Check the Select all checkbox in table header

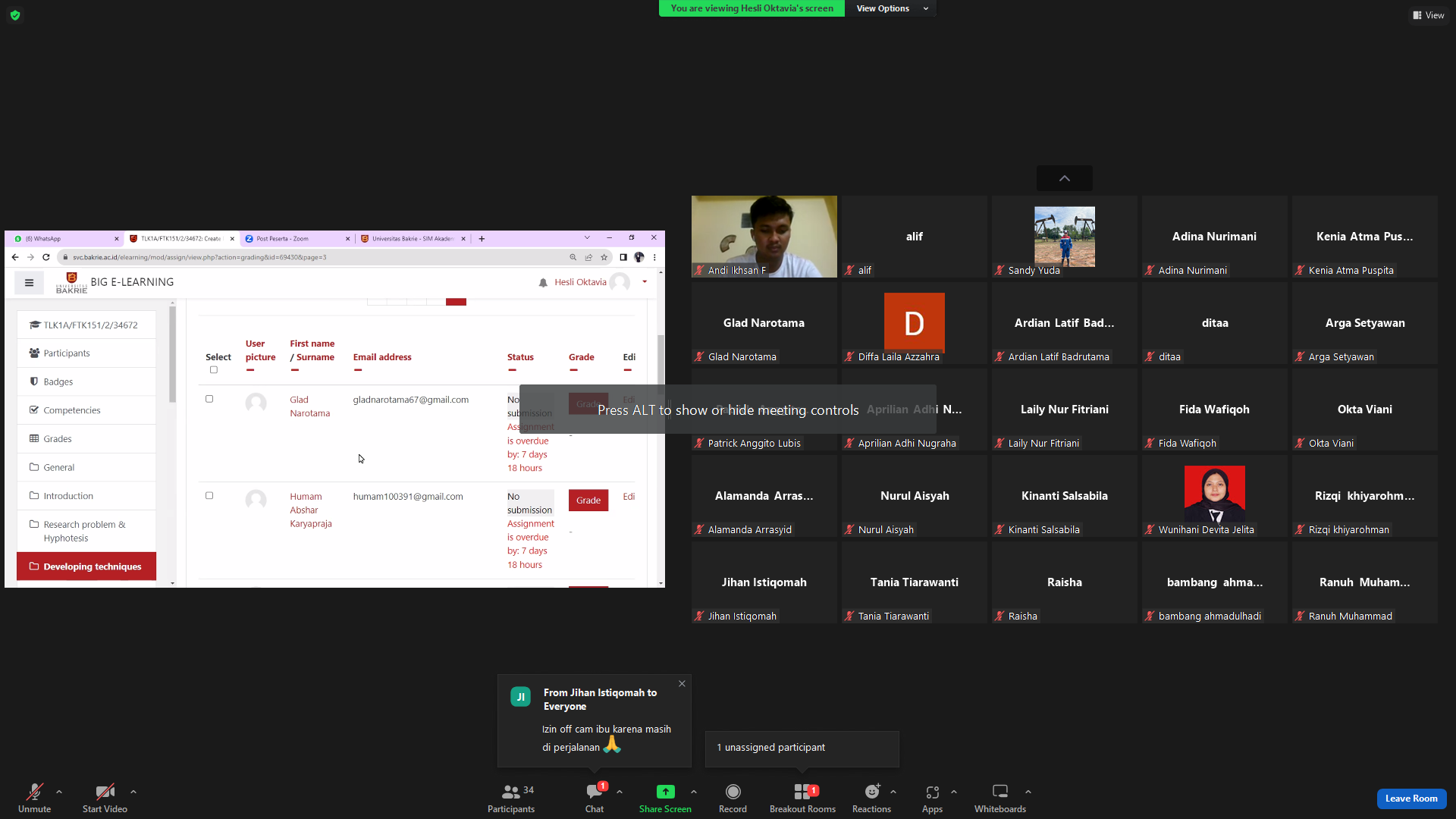coord(214,370)
